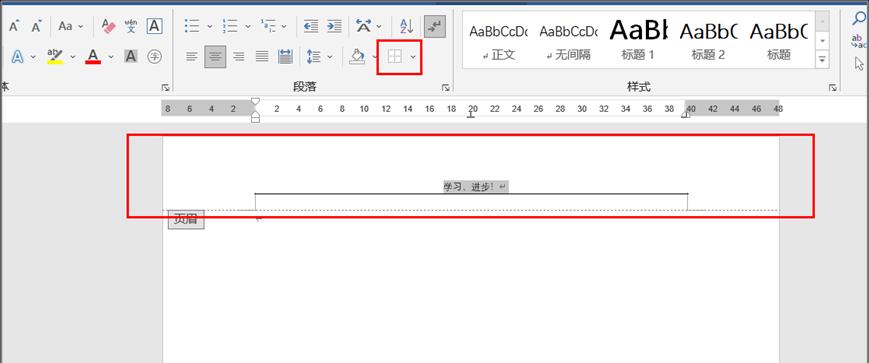869x363 pixels.
Task: Increase paragraph indent
Action: point(334,26)
